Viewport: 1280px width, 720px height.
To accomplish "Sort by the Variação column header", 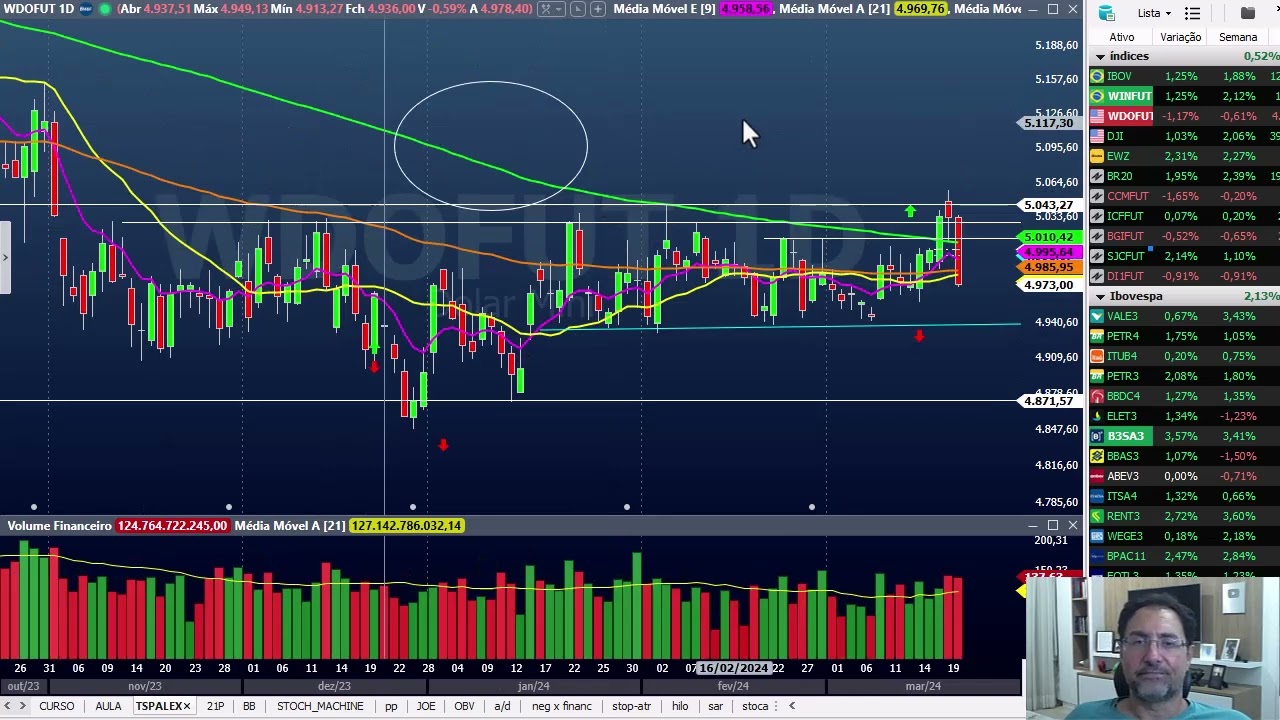I will (1180, 37).
